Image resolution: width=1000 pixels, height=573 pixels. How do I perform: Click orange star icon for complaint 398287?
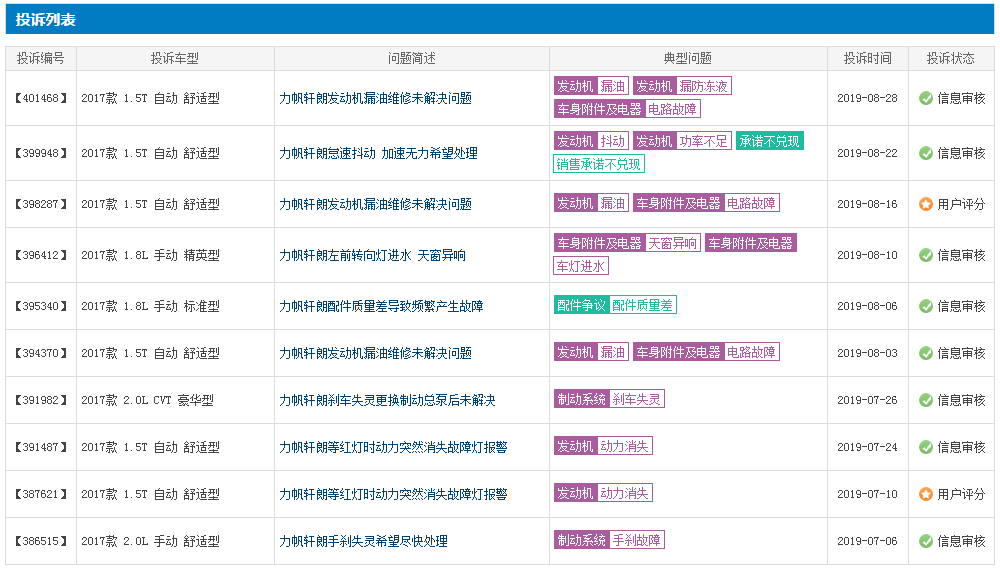pyautogui.click(x=926, y=204)
